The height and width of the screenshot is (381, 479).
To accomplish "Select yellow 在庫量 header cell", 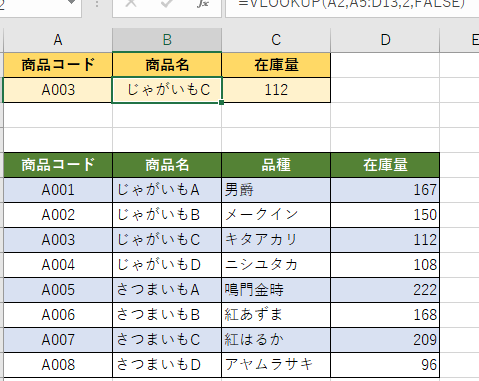I will pyautogui.click(x=276, y=65).
